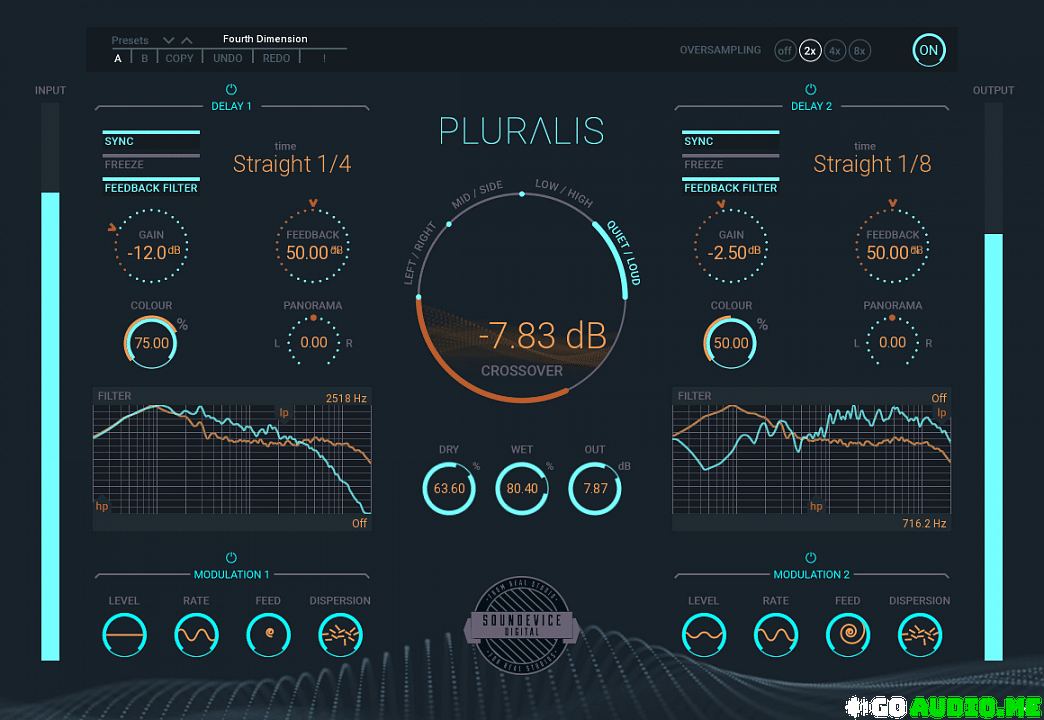The image size is (1044, 720).
Task: Toggle FEEDBACK FILTER for Delay 1
Action: point(151,188)
